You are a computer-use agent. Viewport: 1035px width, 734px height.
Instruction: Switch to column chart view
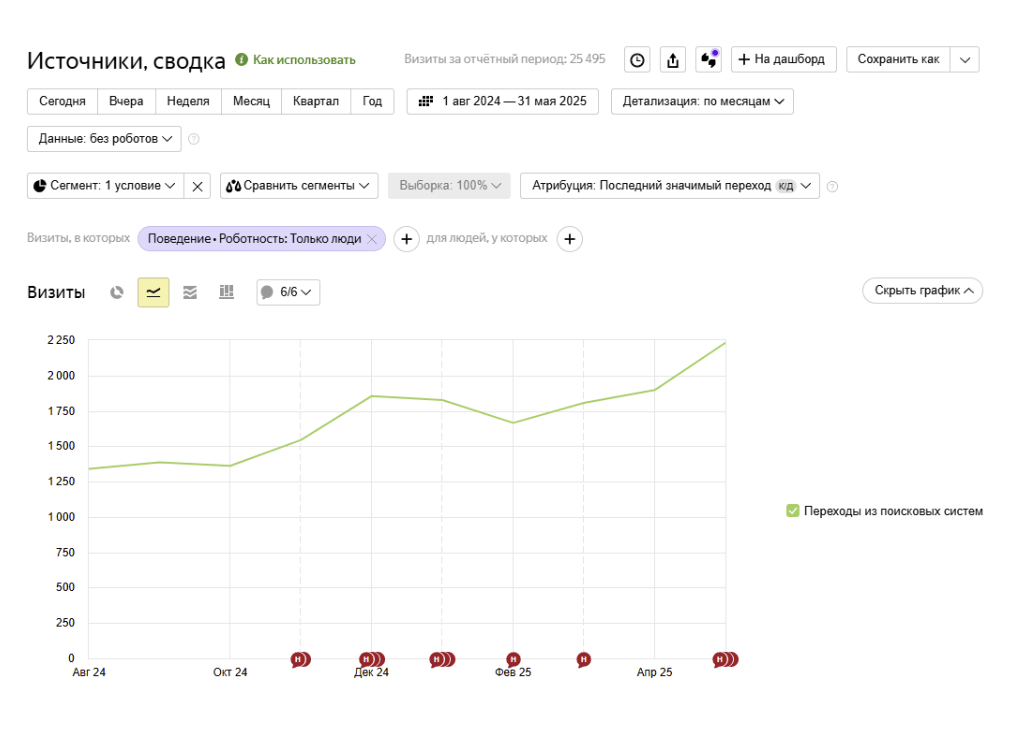(x=226, y=292)
